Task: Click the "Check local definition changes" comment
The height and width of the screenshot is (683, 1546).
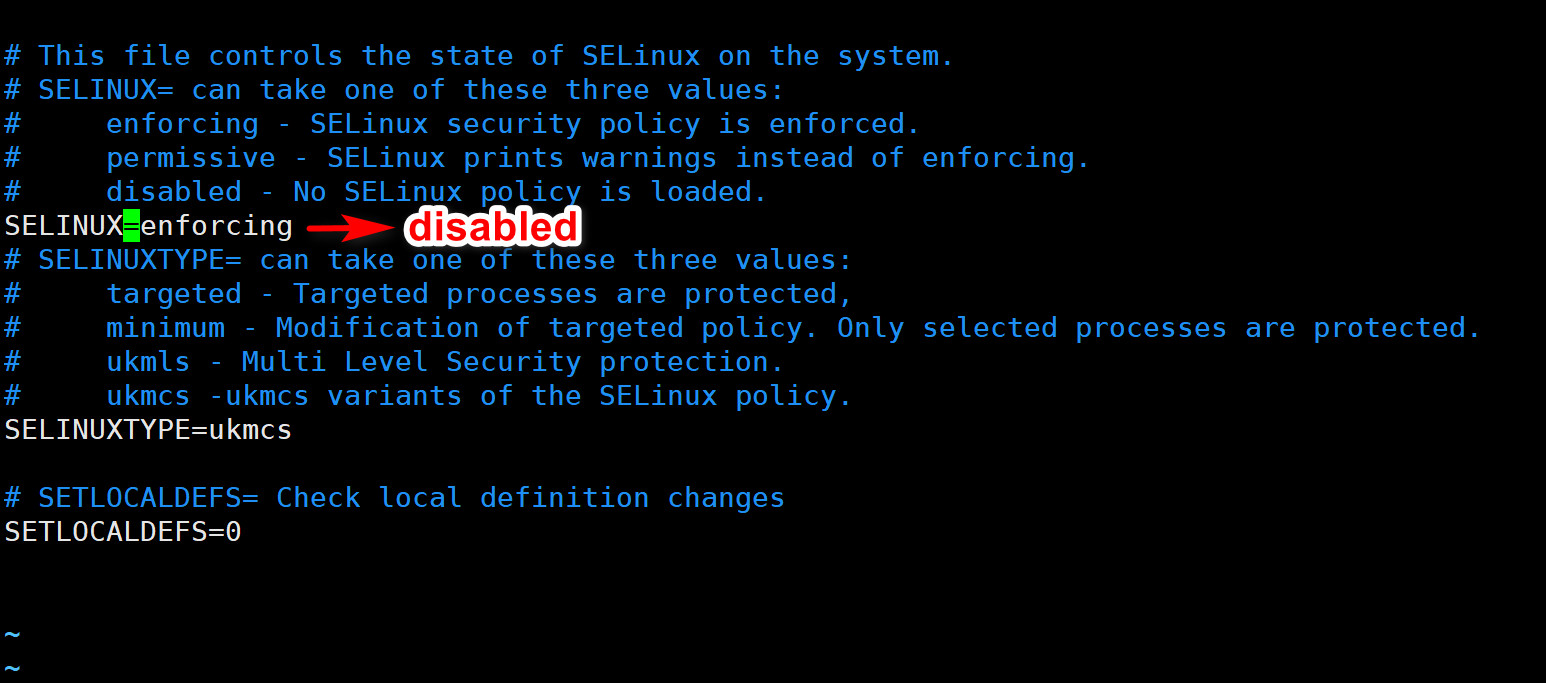Action: tap(530, 498)
